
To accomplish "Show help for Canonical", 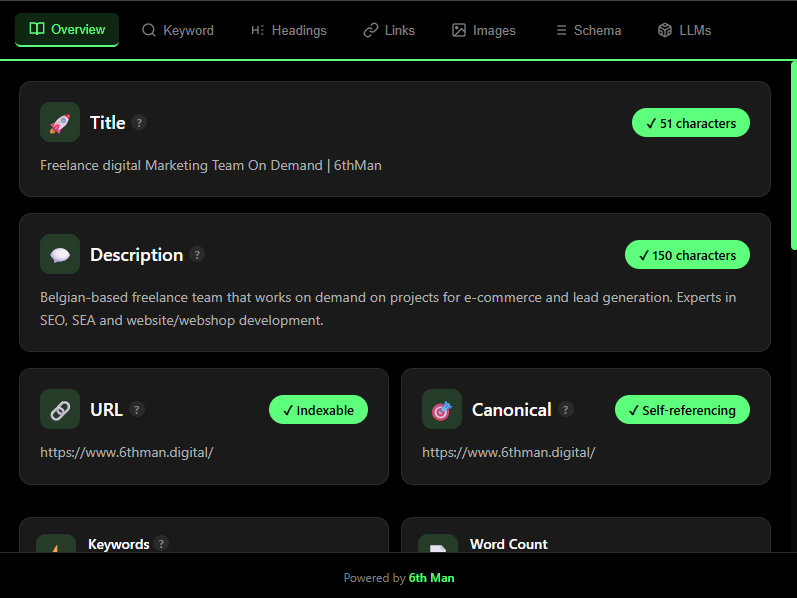I will coord(565,409).
